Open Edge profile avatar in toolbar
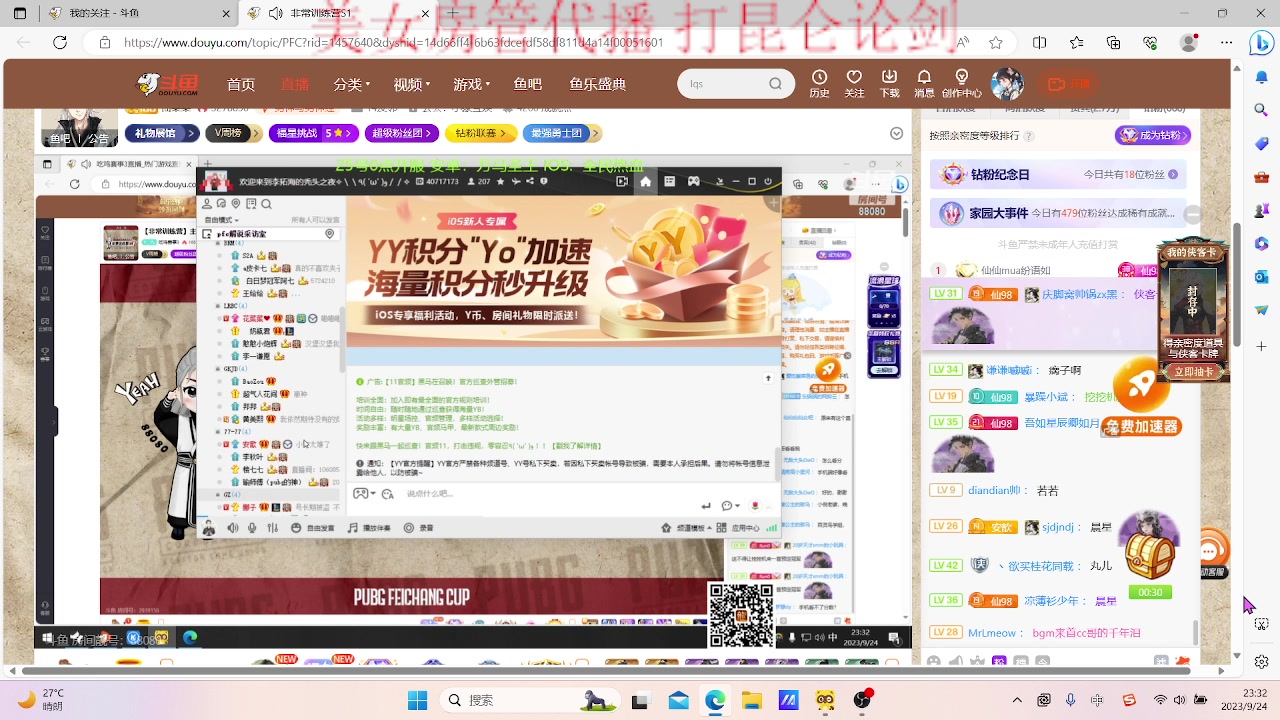This screenshot has width=1280, height=720. 1188,43
